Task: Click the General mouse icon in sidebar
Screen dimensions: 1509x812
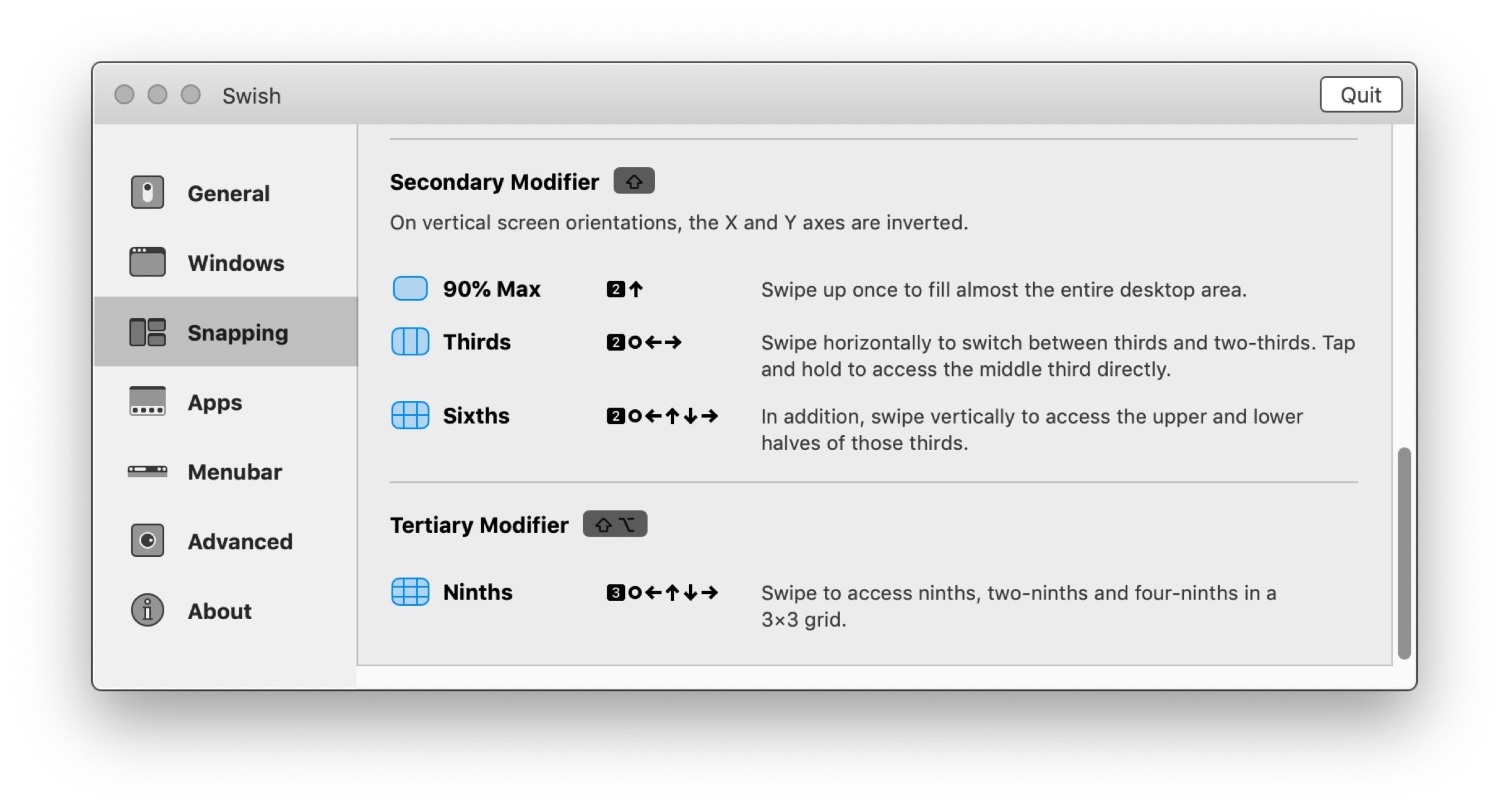Action: (147, 192)
